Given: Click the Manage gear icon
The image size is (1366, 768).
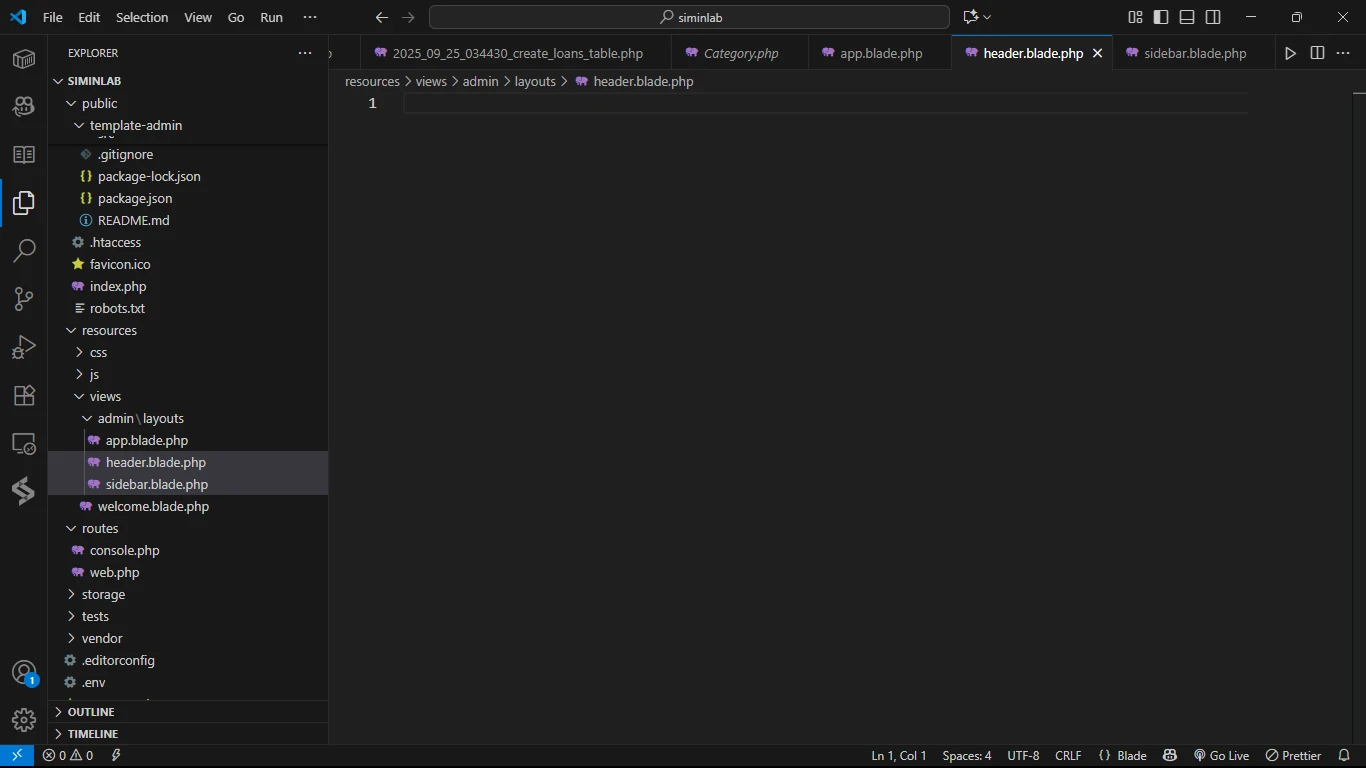Looking at the screenshot, I should point(24,719).
